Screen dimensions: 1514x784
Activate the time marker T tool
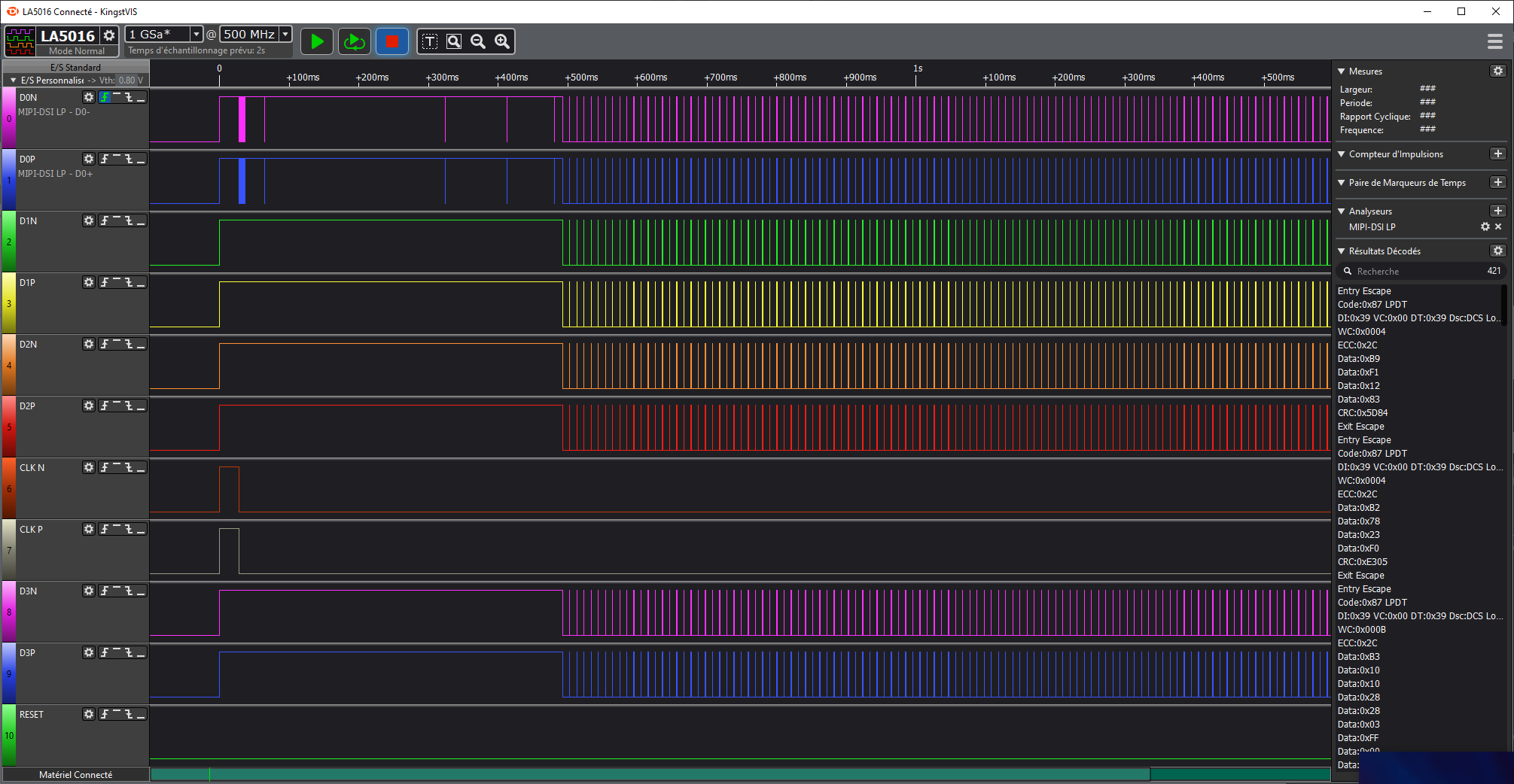[x=430, y=41]
